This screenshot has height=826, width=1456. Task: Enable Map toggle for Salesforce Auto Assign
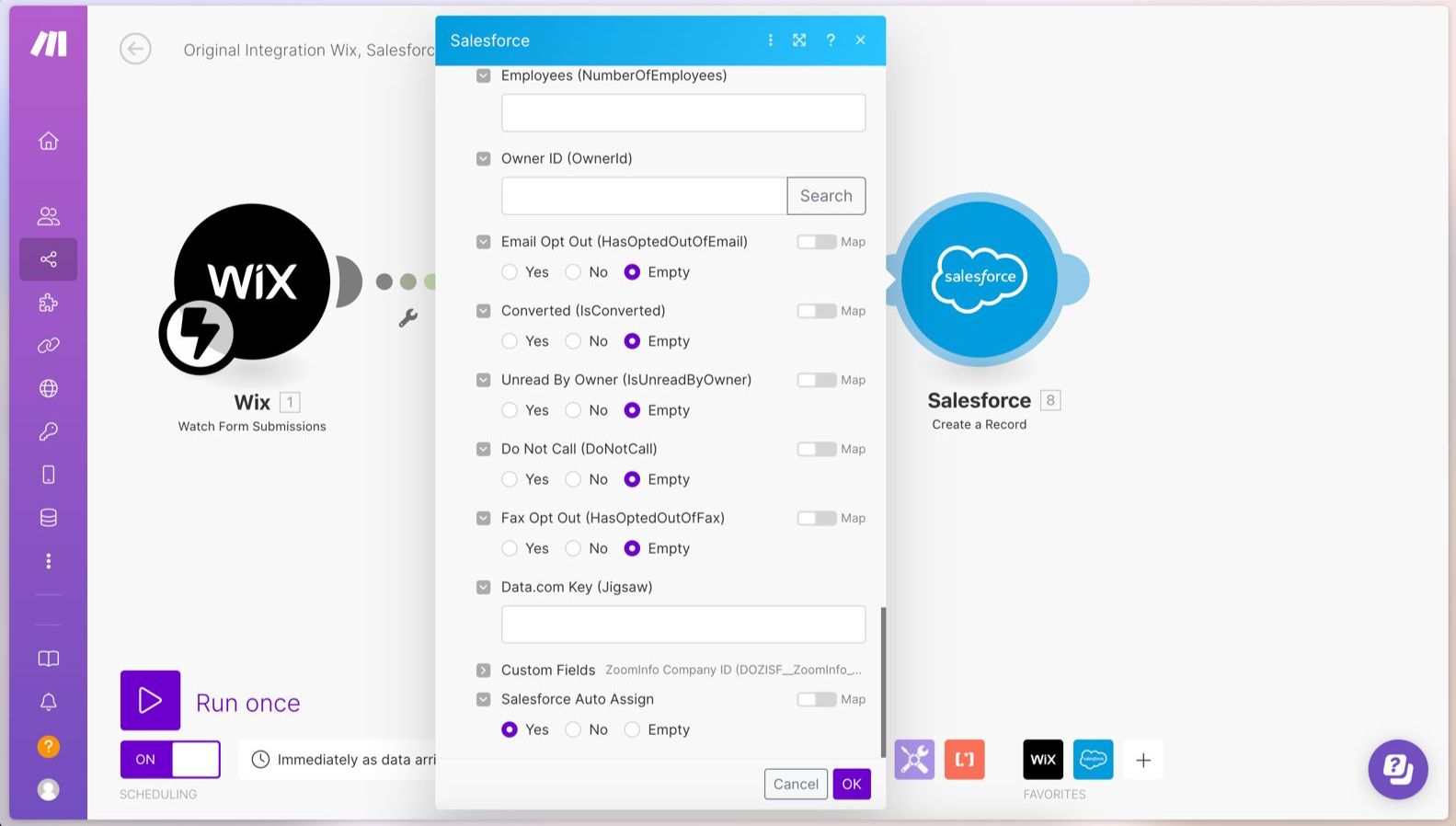817,699
